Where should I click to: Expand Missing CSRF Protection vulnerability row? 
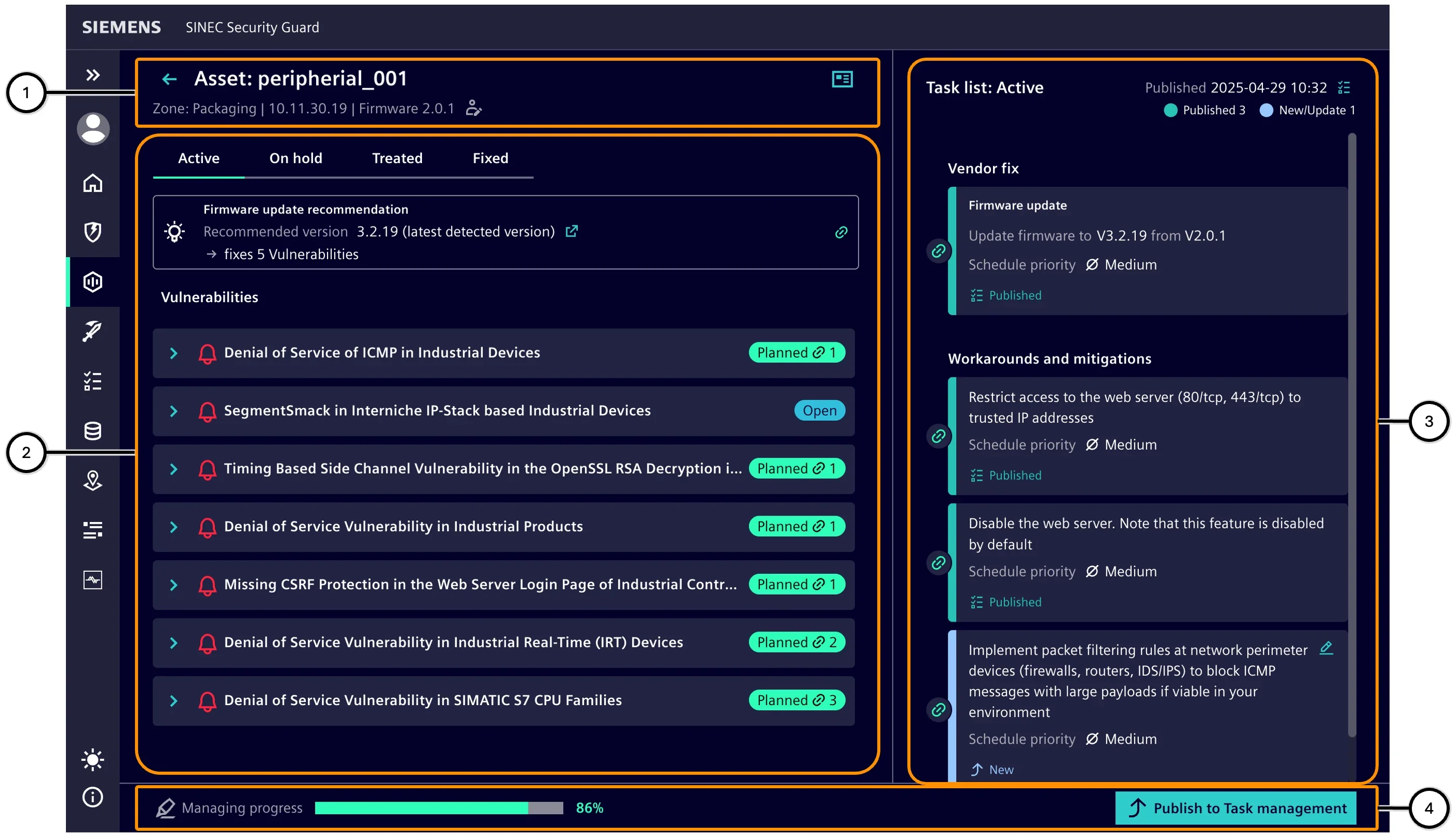point(173,585)
